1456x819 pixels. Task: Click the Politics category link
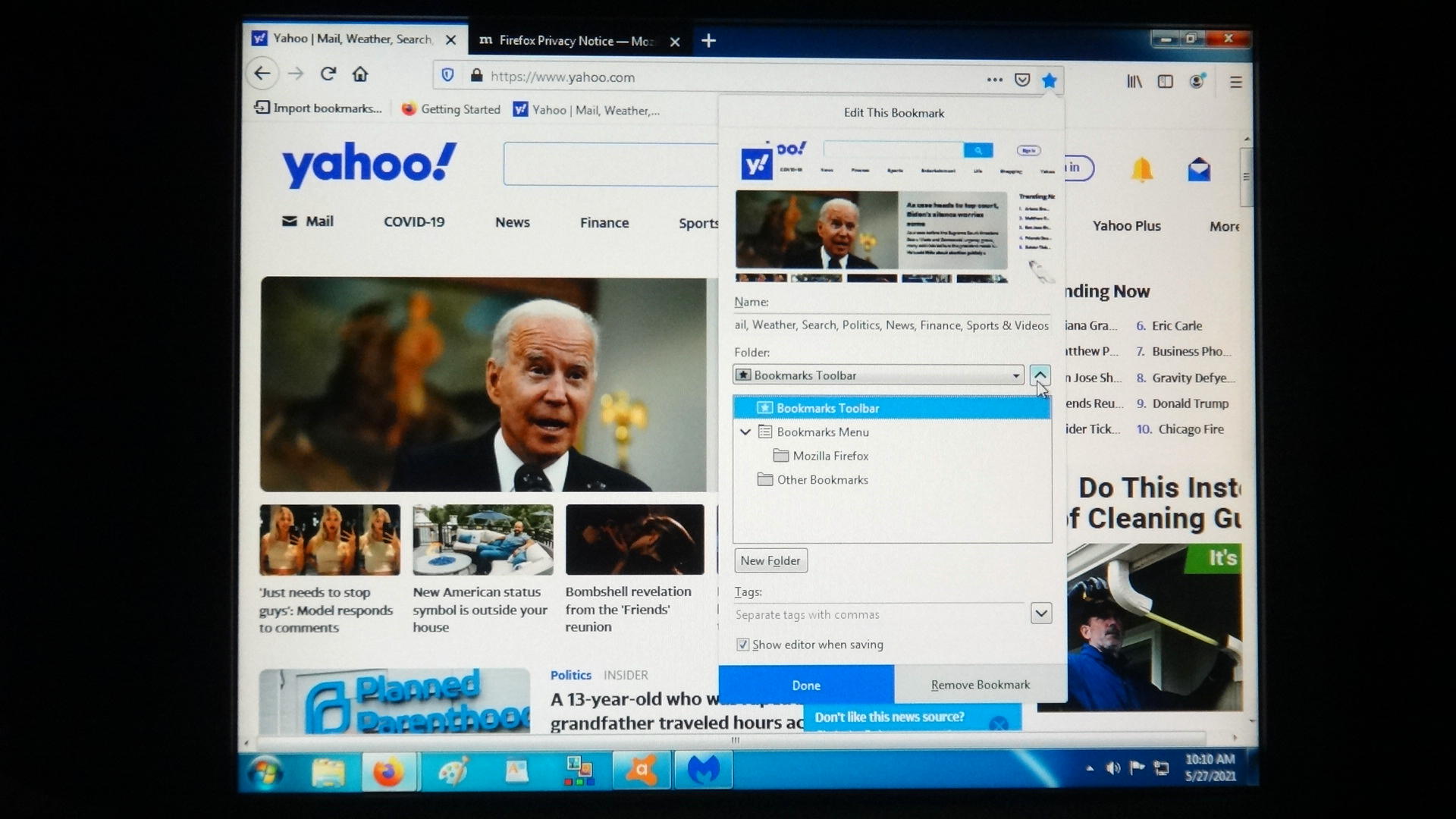(570, 675)
